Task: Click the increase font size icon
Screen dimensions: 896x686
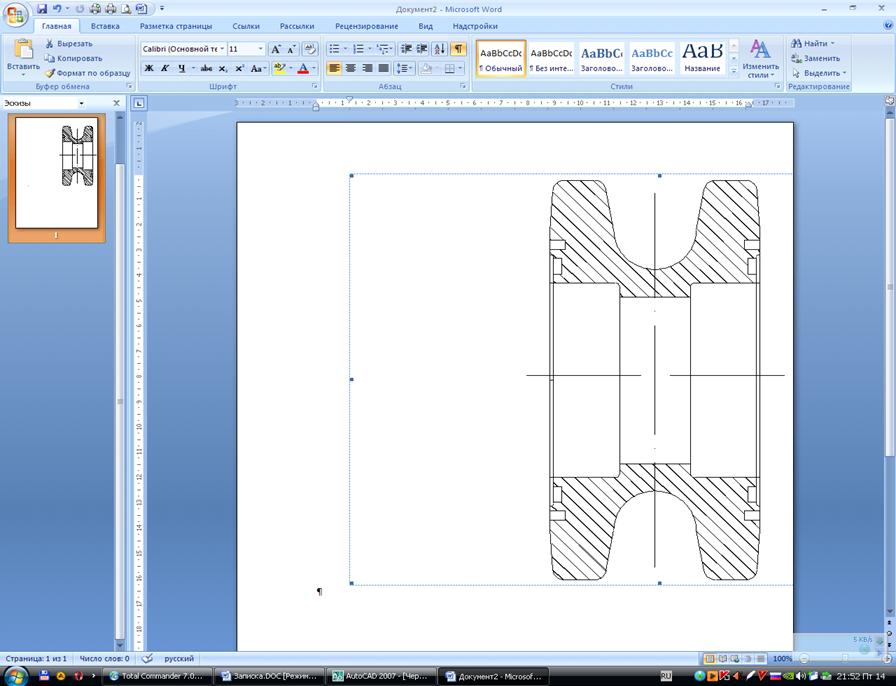Action: [276, 49]
